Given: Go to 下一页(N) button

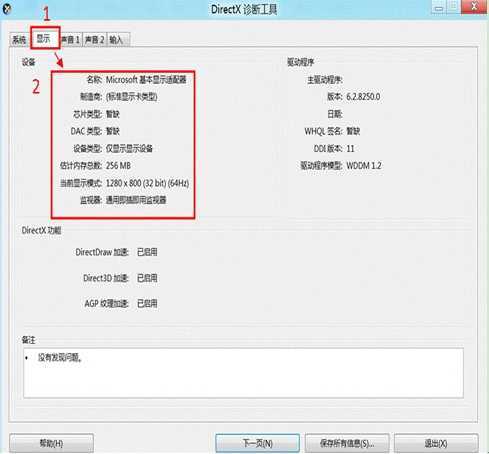Looking at the screenshot, I should 257,443.
